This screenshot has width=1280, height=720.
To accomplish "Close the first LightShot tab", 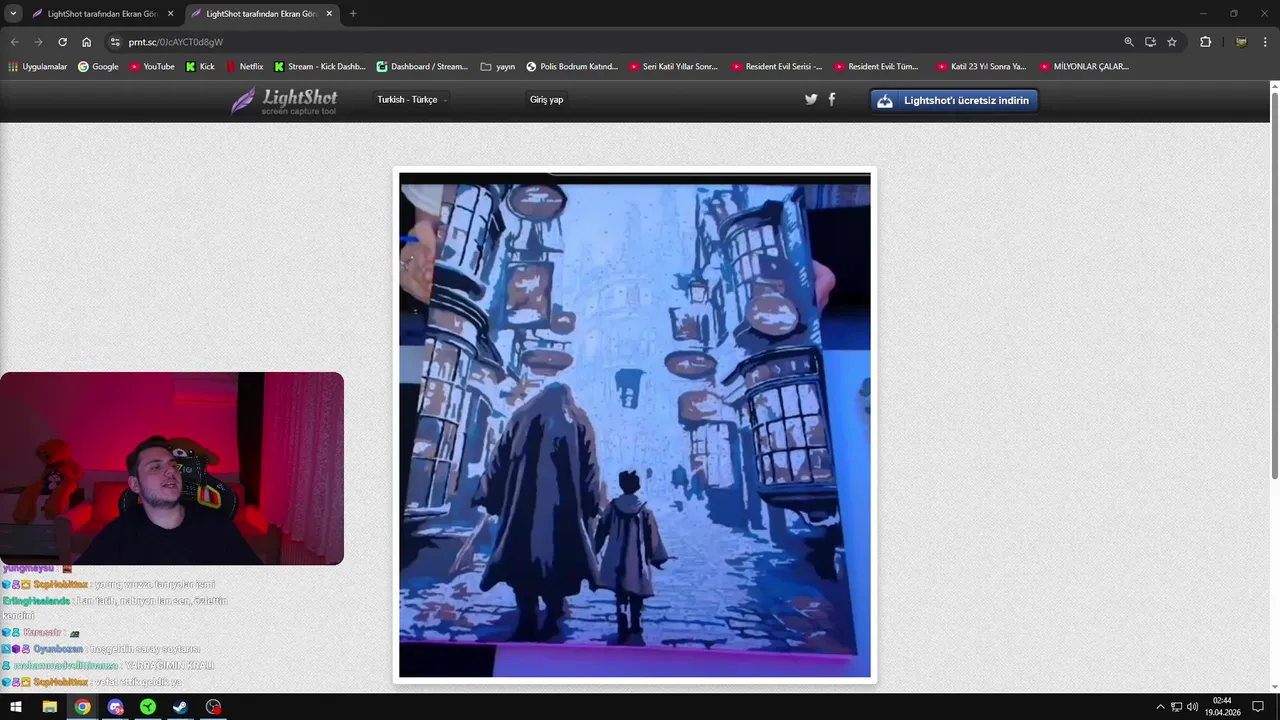I will click(x=170, y=14).
